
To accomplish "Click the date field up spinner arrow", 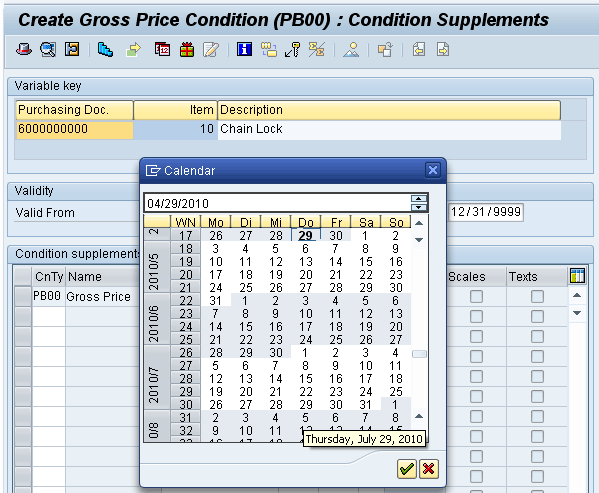I will (x=419, y=199).
